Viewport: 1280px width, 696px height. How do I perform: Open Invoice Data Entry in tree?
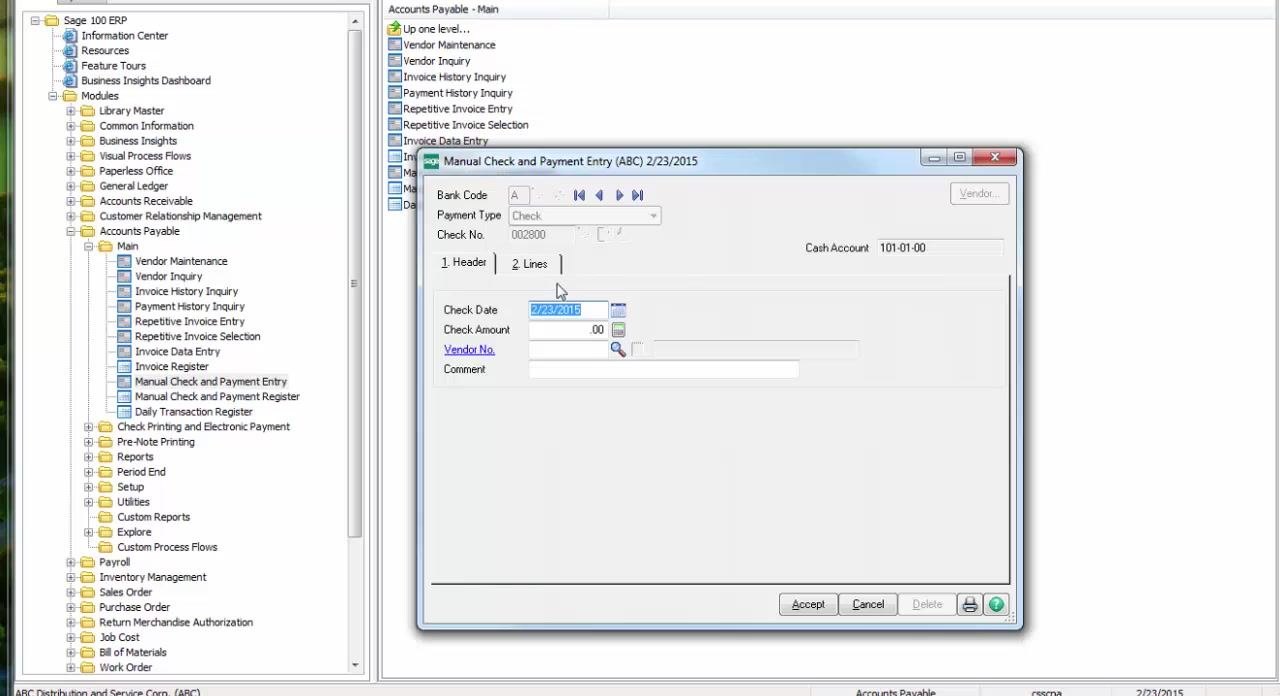coord(177,352)
